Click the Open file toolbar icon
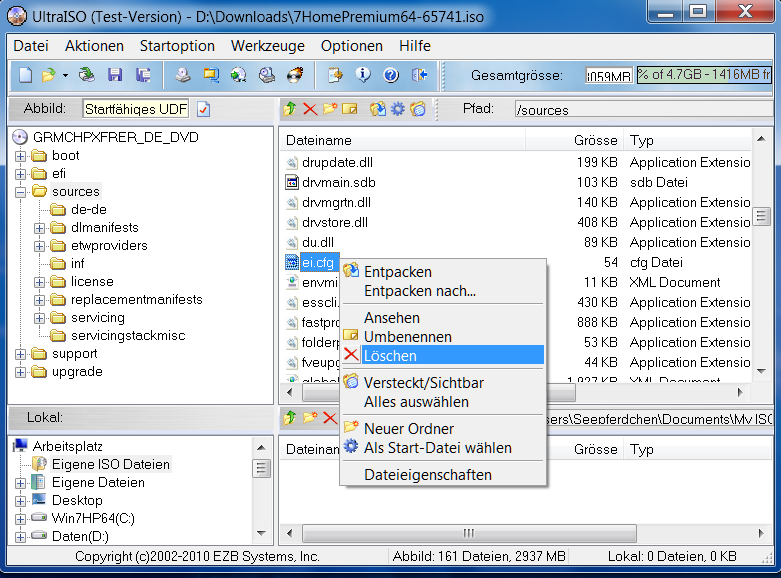781x578 pixels. click(x=49, y=75)
